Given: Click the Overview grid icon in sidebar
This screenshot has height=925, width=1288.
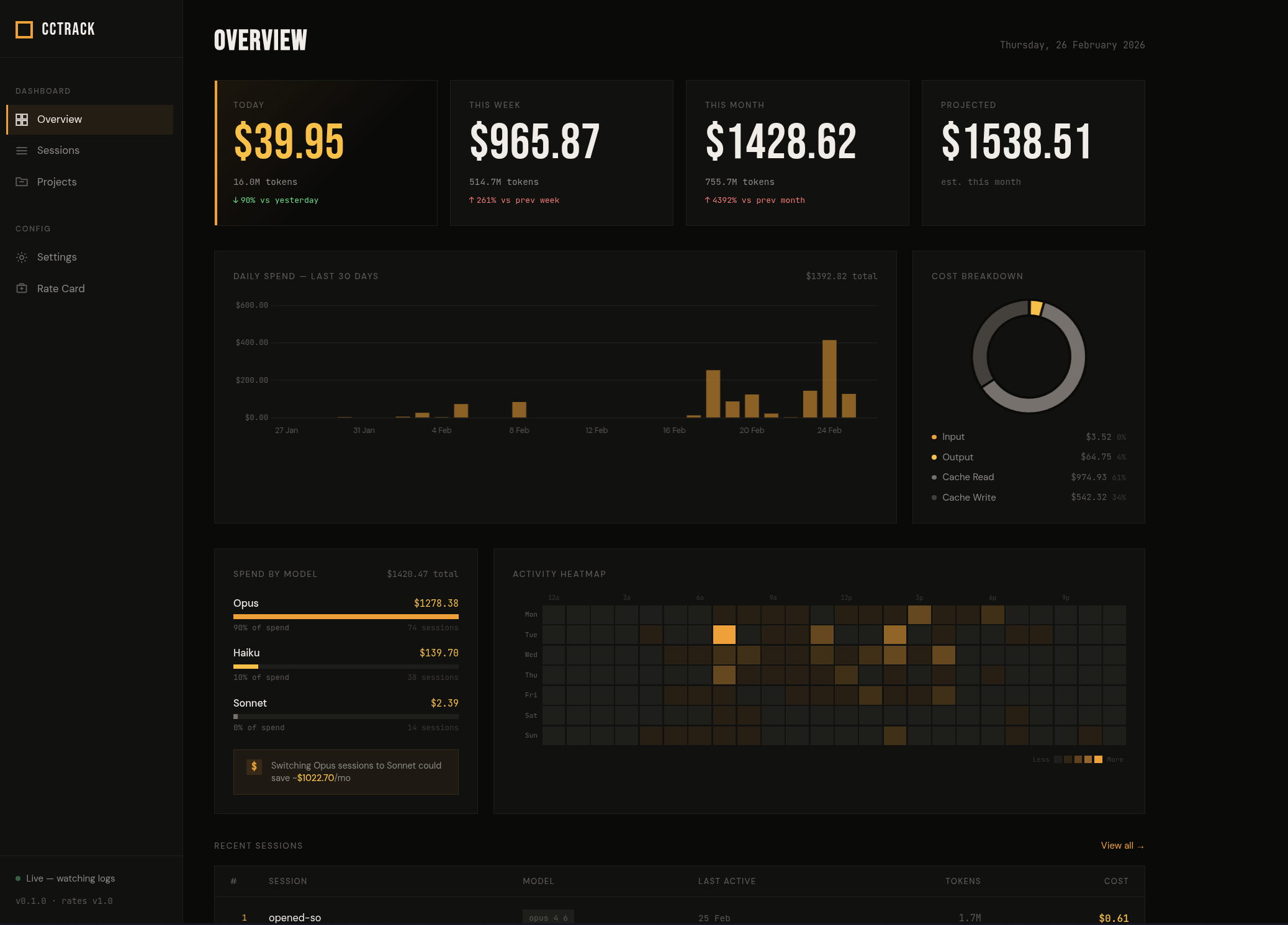Looking at the screenshot, I should (x=22, y=120).
